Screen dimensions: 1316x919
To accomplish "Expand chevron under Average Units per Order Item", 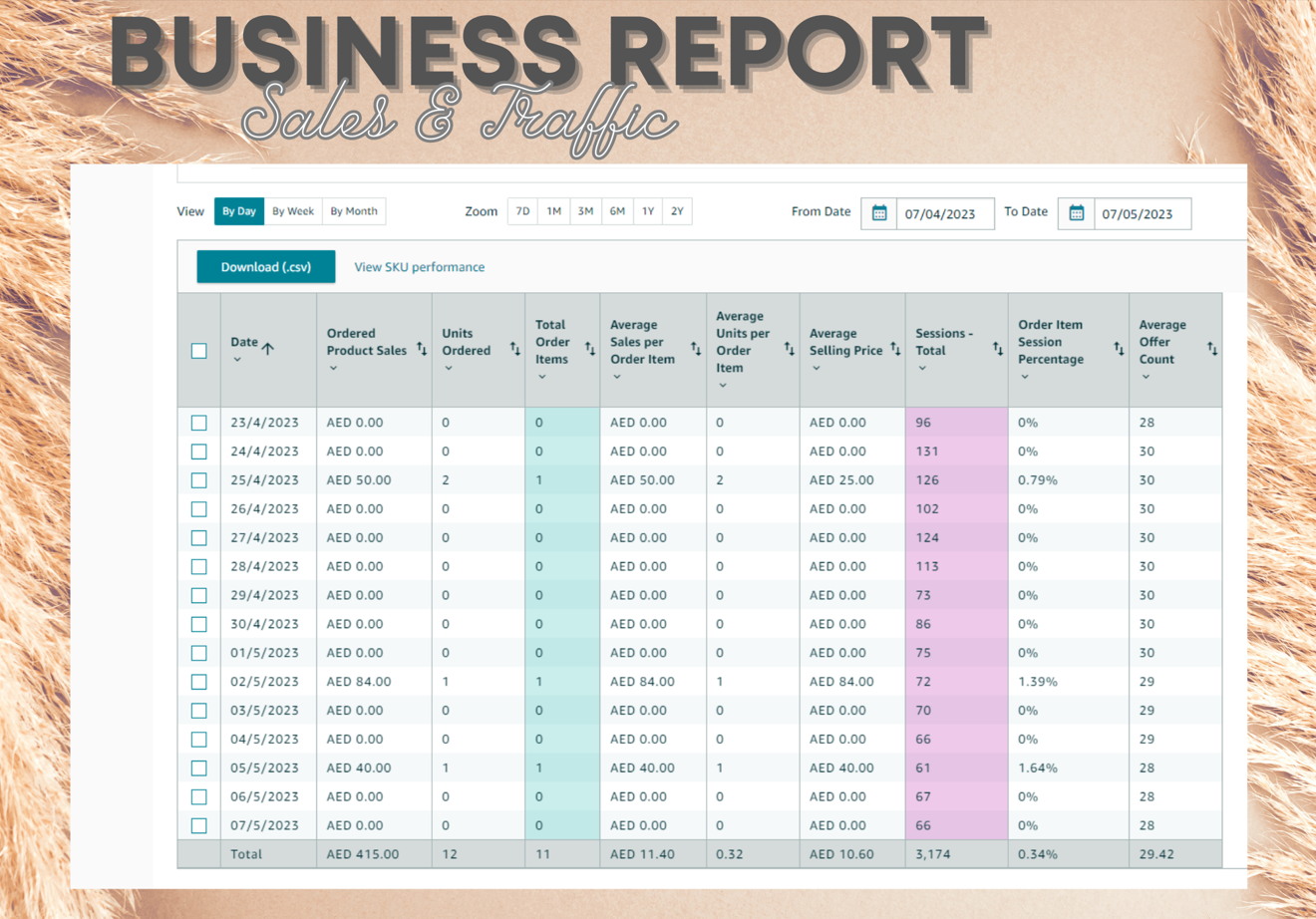I will click(x=723, y=385).
